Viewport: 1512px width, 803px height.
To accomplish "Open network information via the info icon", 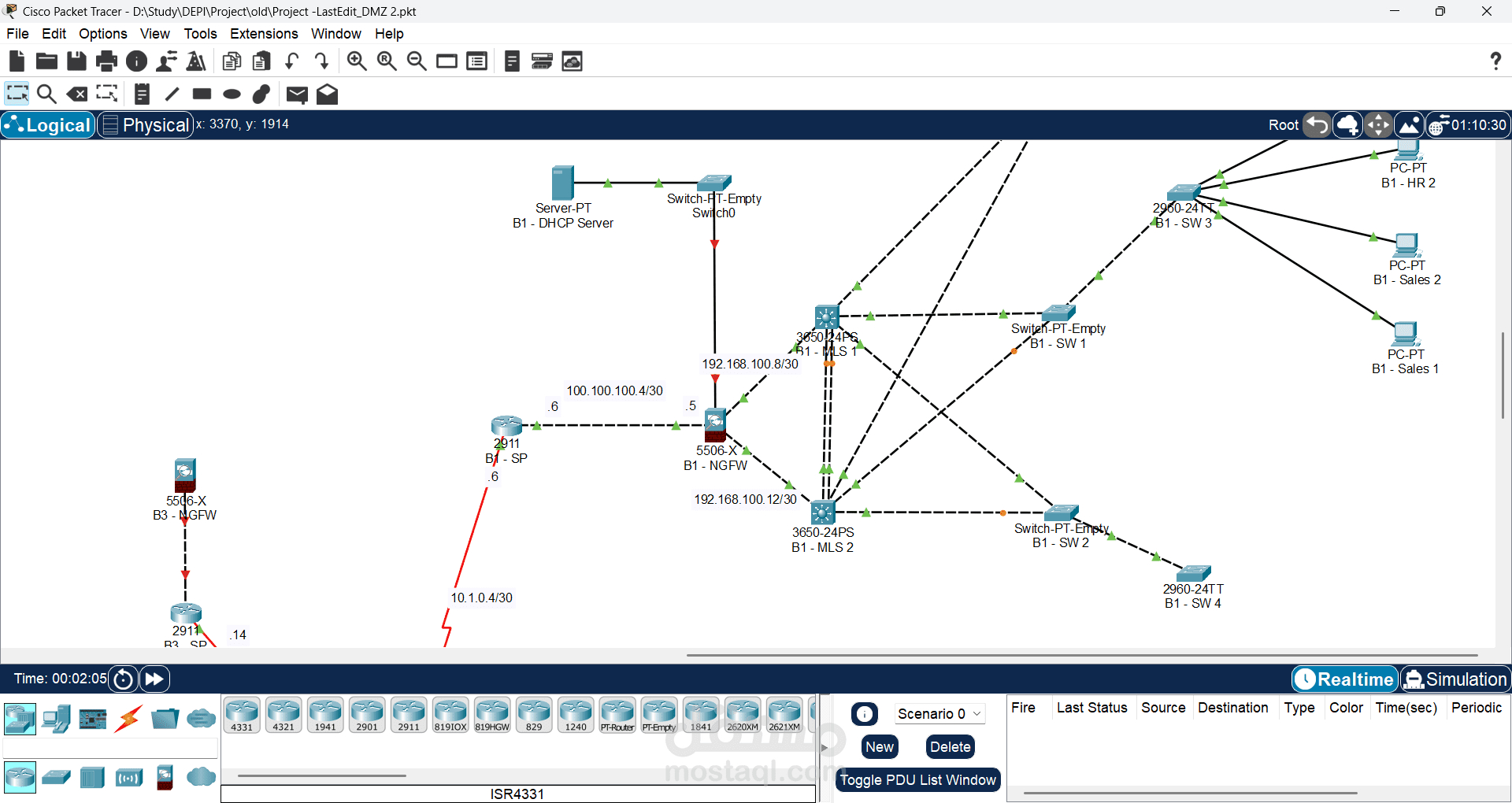I will point(136,61).
